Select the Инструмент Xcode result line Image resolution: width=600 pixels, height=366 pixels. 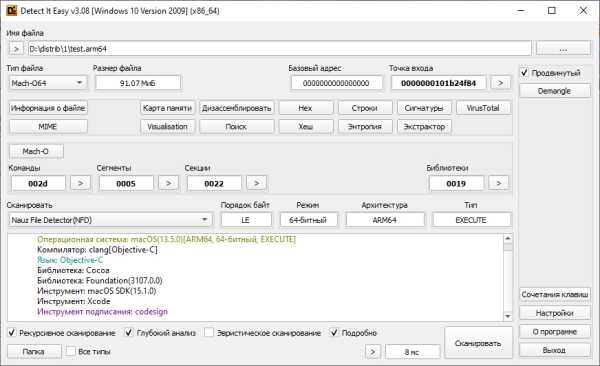[73, 301]
